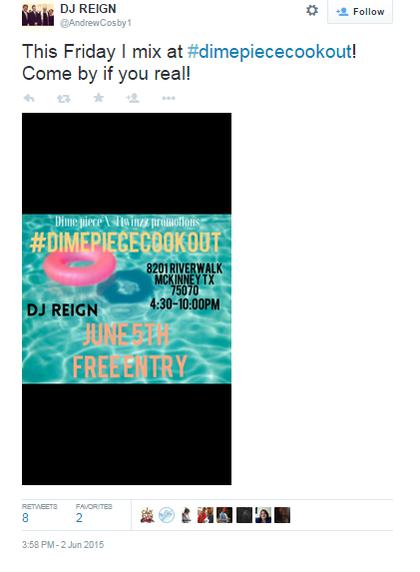Image resolution: width=420 pixels, height=572 pixels.
Task: Click the last avatar in the row
Action: click(282, 515)
